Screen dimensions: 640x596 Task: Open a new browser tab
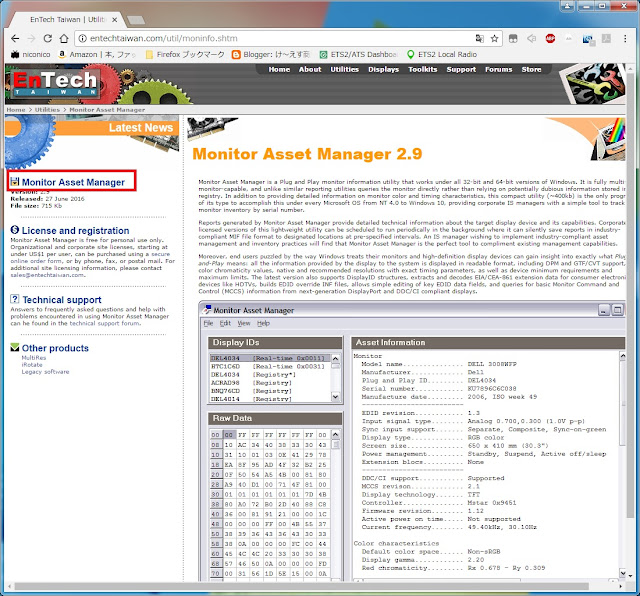click(136, 20)
